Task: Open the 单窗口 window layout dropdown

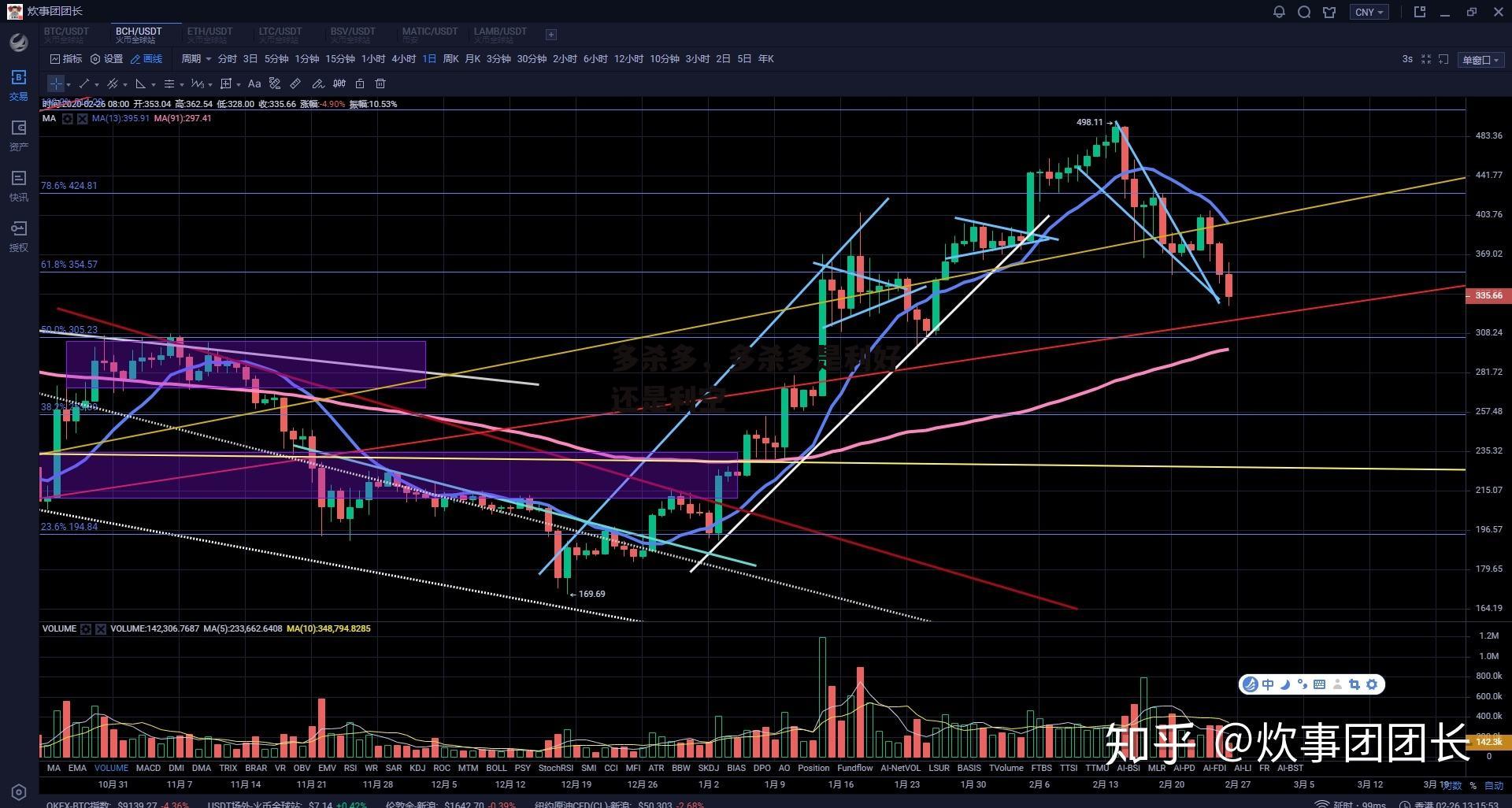Action: [1481, 60]
